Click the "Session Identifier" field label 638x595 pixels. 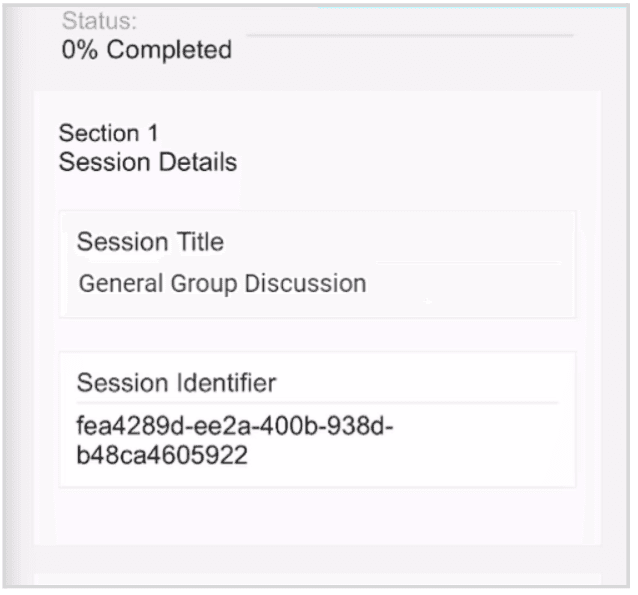pos(177,383)
